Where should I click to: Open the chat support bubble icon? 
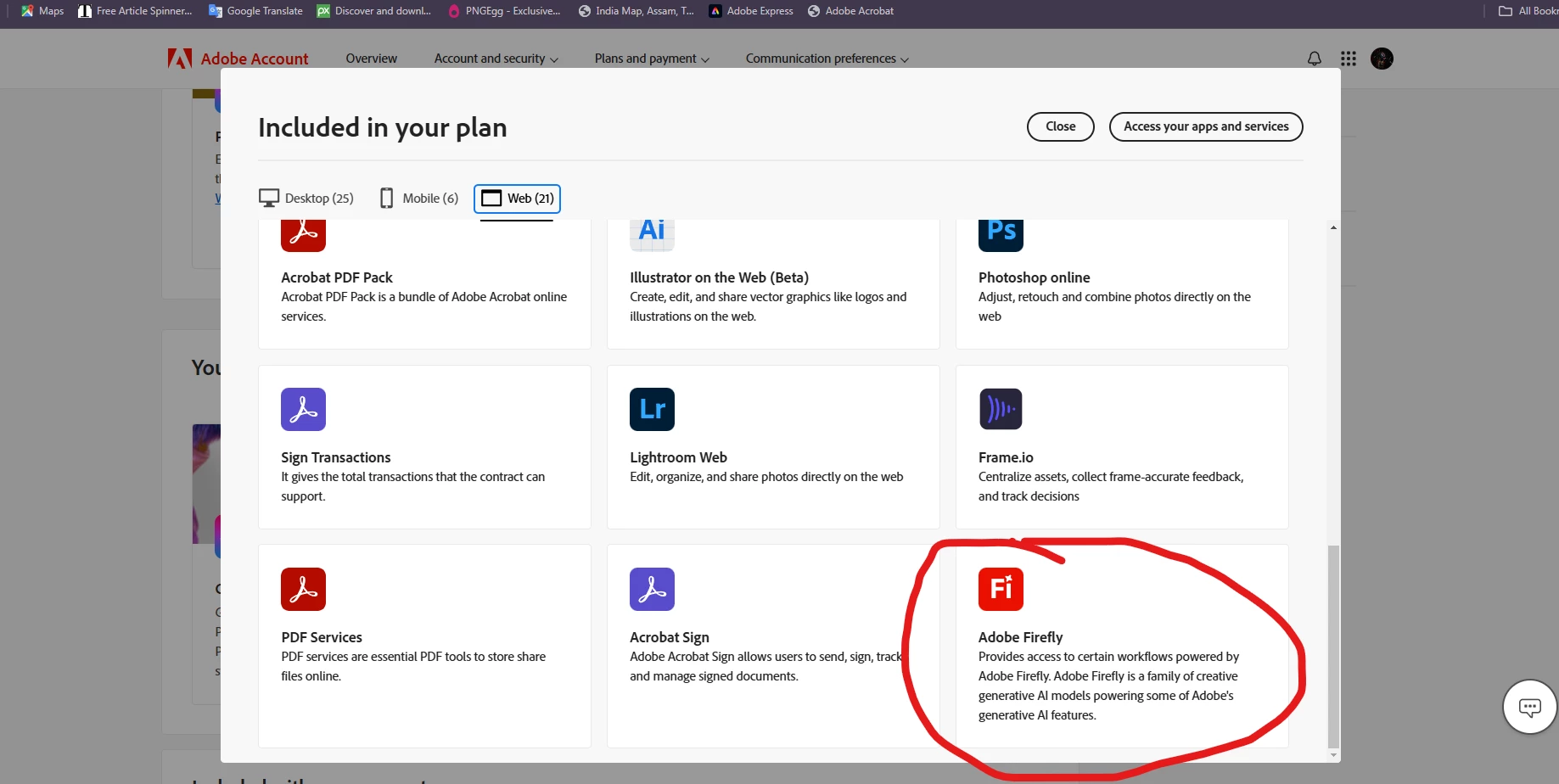(1529, 707)
